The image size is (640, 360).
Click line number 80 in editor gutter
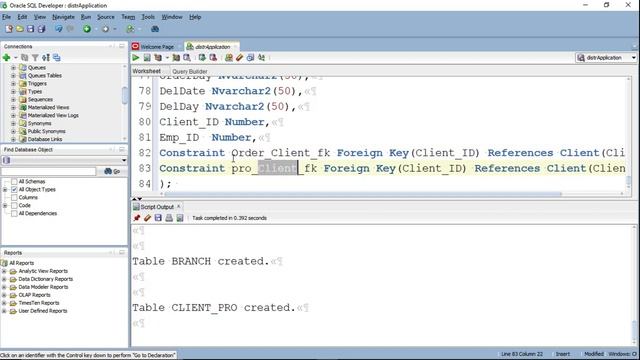[x=144, y=122]
